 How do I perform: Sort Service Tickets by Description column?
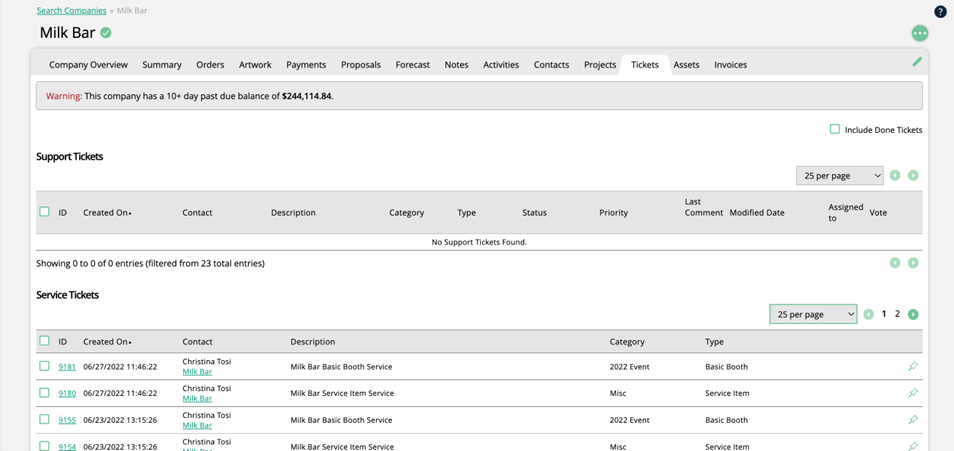[x=313, y=342]
